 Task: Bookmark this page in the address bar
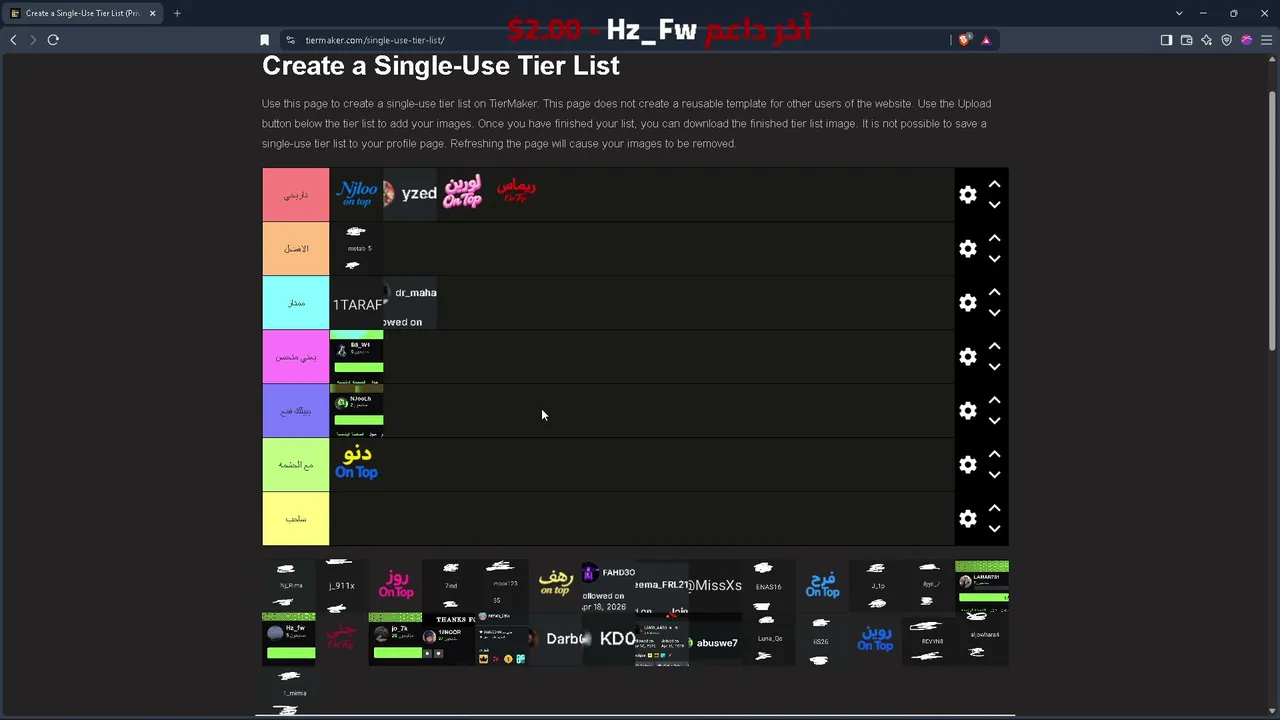[x=264, y=40]
